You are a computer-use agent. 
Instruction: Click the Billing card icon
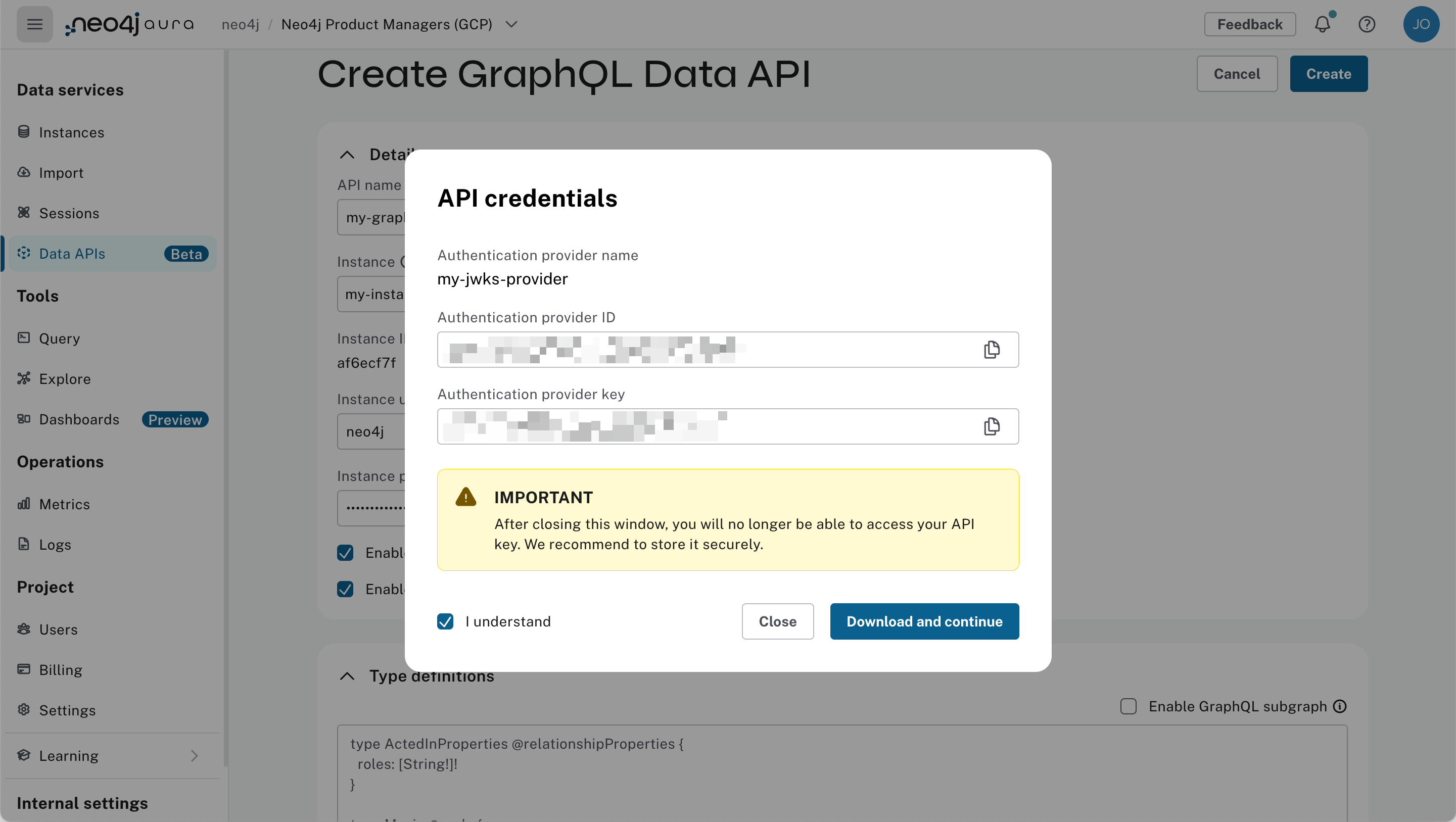[24, 669]
